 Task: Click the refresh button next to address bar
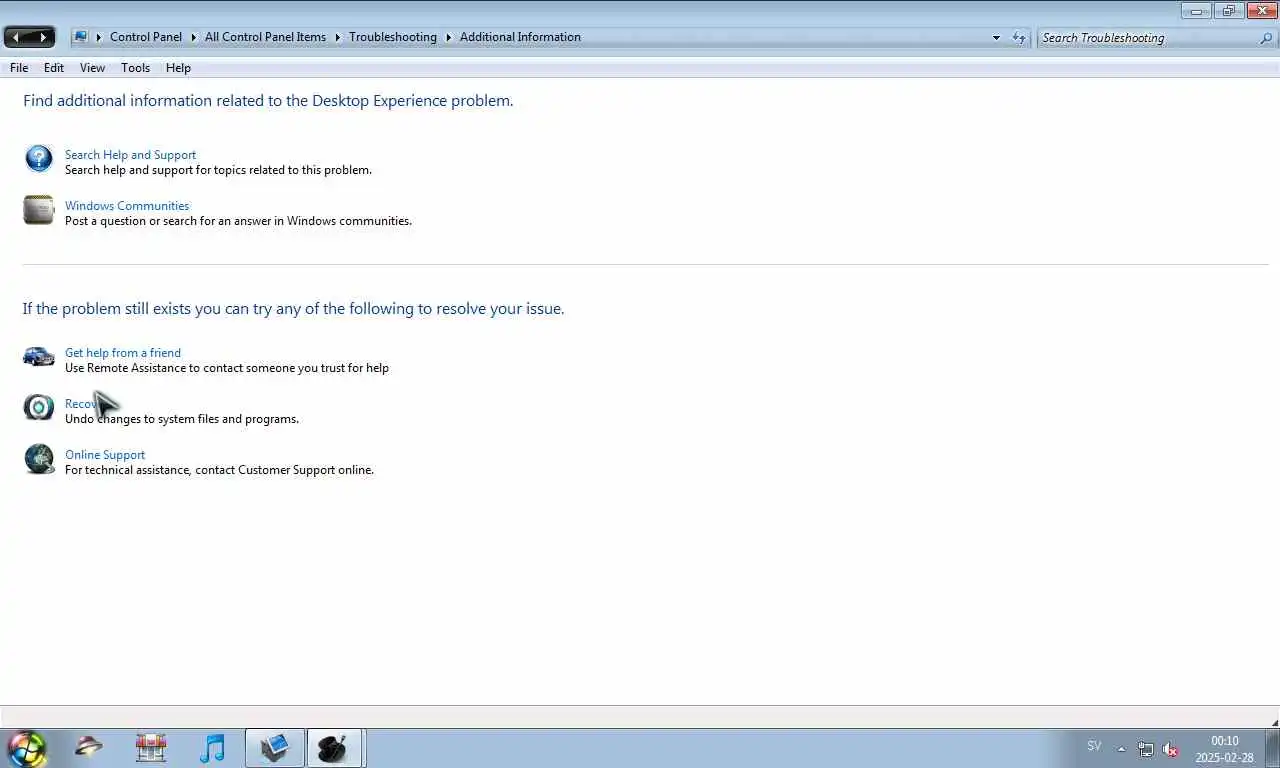pos(1019,37)
